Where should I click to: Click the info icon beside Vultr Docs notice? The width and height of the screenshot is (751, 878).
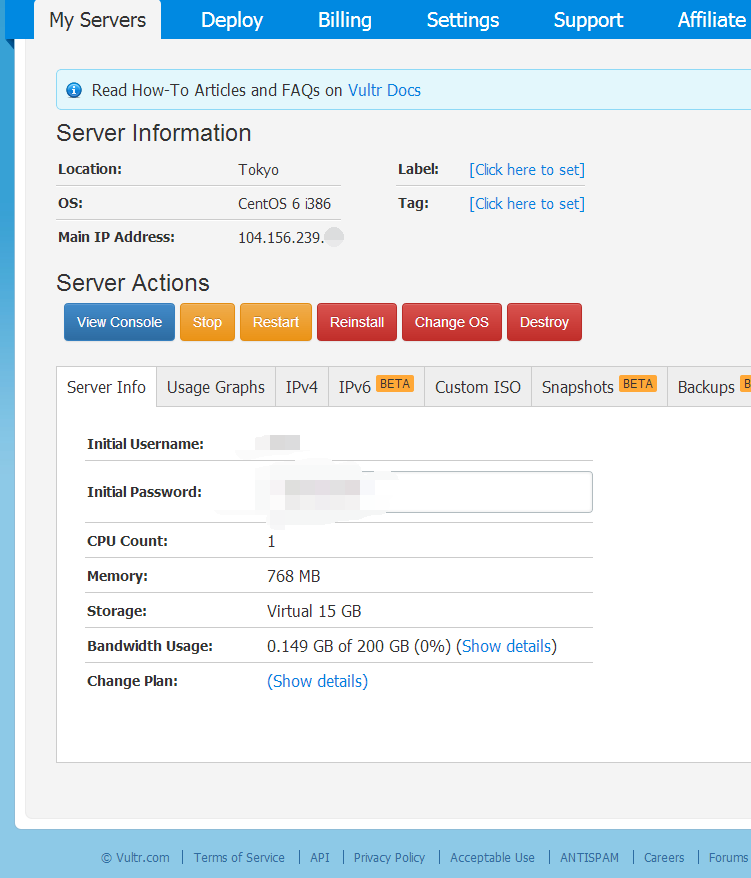[74, 90]
